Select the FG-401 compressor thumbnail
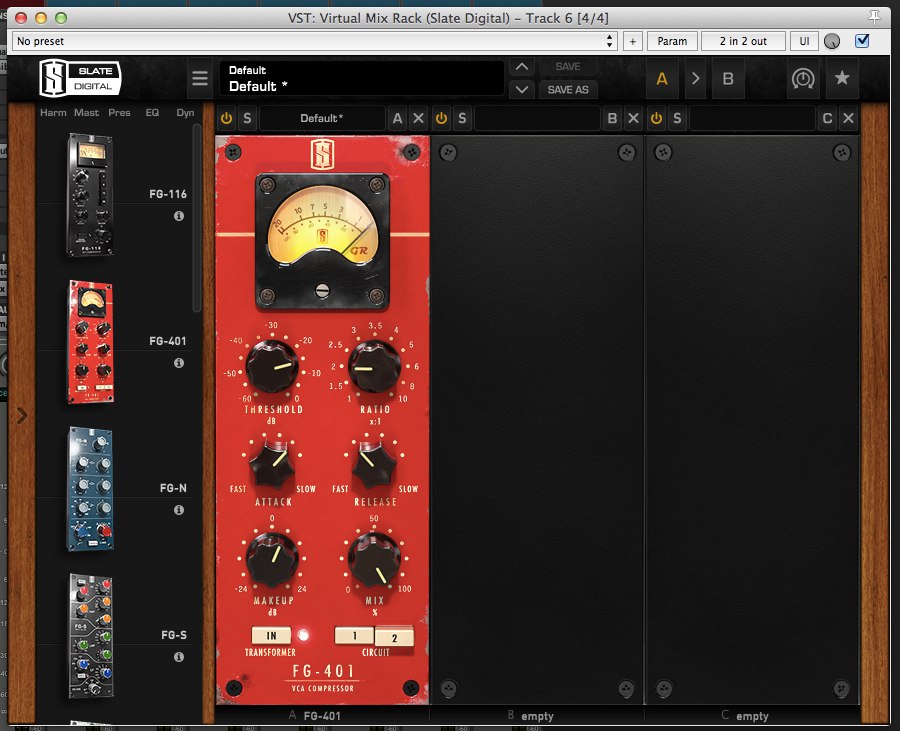Image resolution: width=900 pixels, height=731 pixels. coord(91,341)
